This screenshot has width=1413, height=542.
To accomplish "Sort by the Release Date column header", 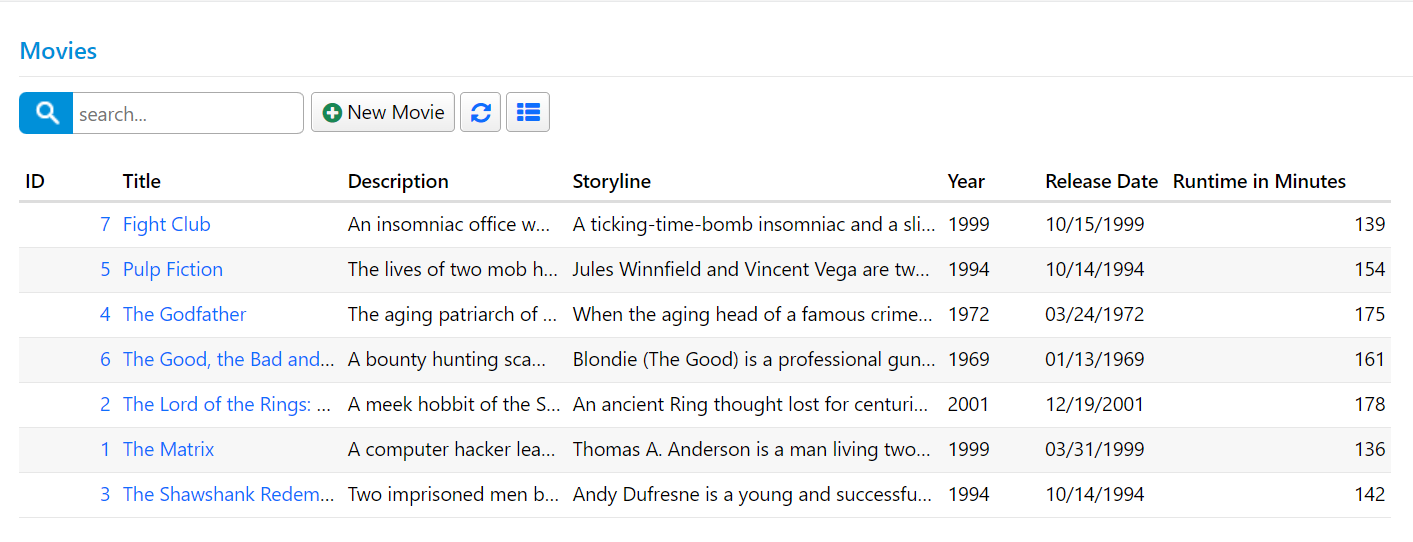I will click(1102, 181).
